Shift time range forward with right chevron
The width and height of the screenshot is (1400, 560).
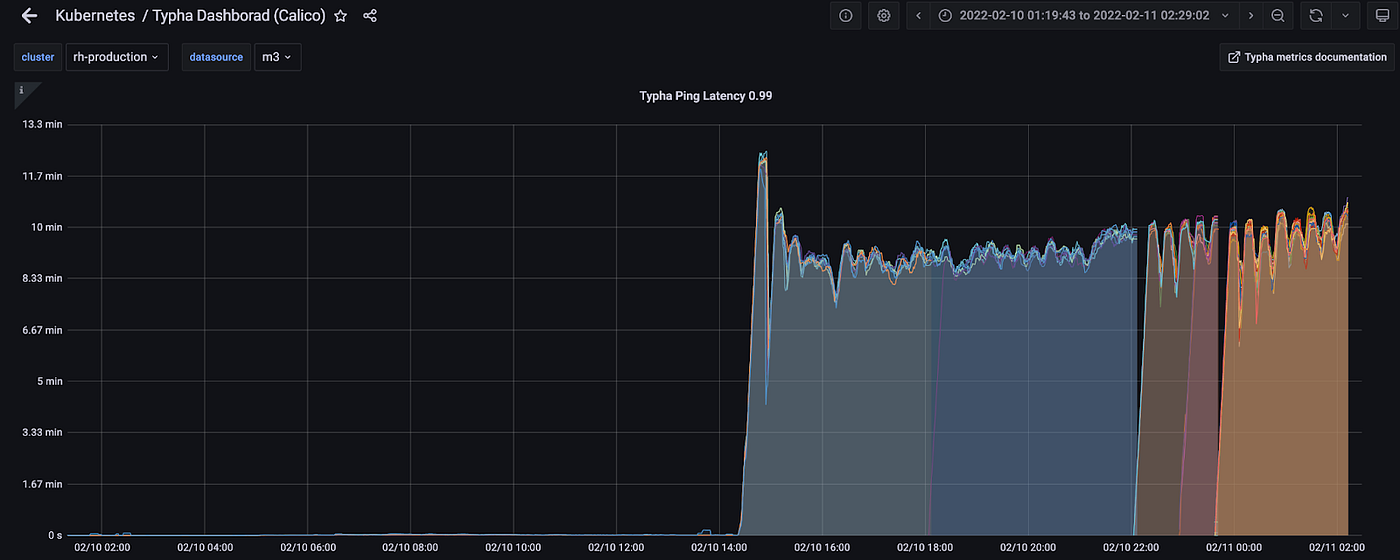(x=1251, y=16)
